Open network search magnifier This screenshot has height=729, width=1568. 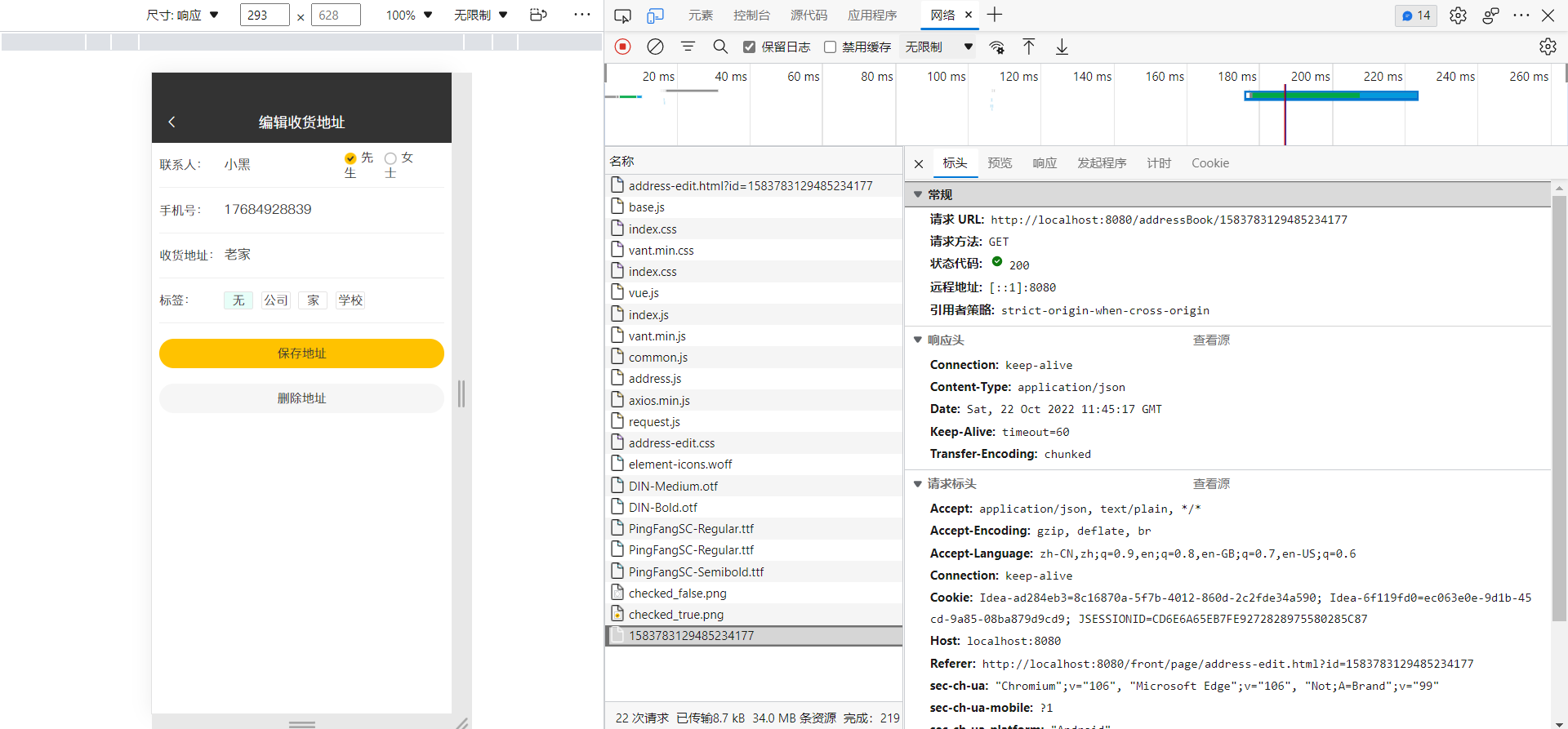tap(720, 47)
